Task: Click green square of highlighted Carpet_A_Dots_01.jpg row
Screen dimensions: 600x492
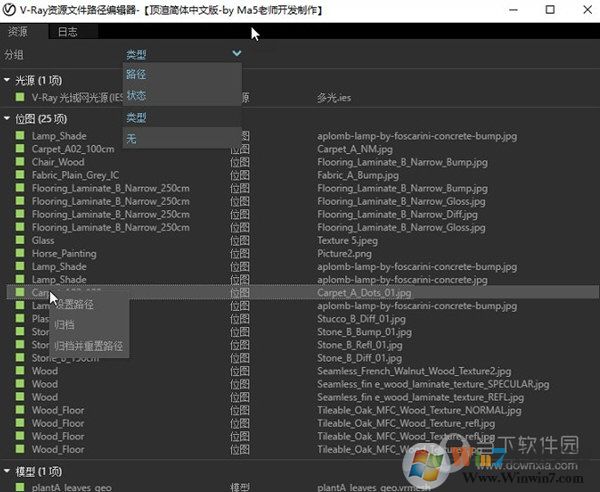Action: (20, 292)
